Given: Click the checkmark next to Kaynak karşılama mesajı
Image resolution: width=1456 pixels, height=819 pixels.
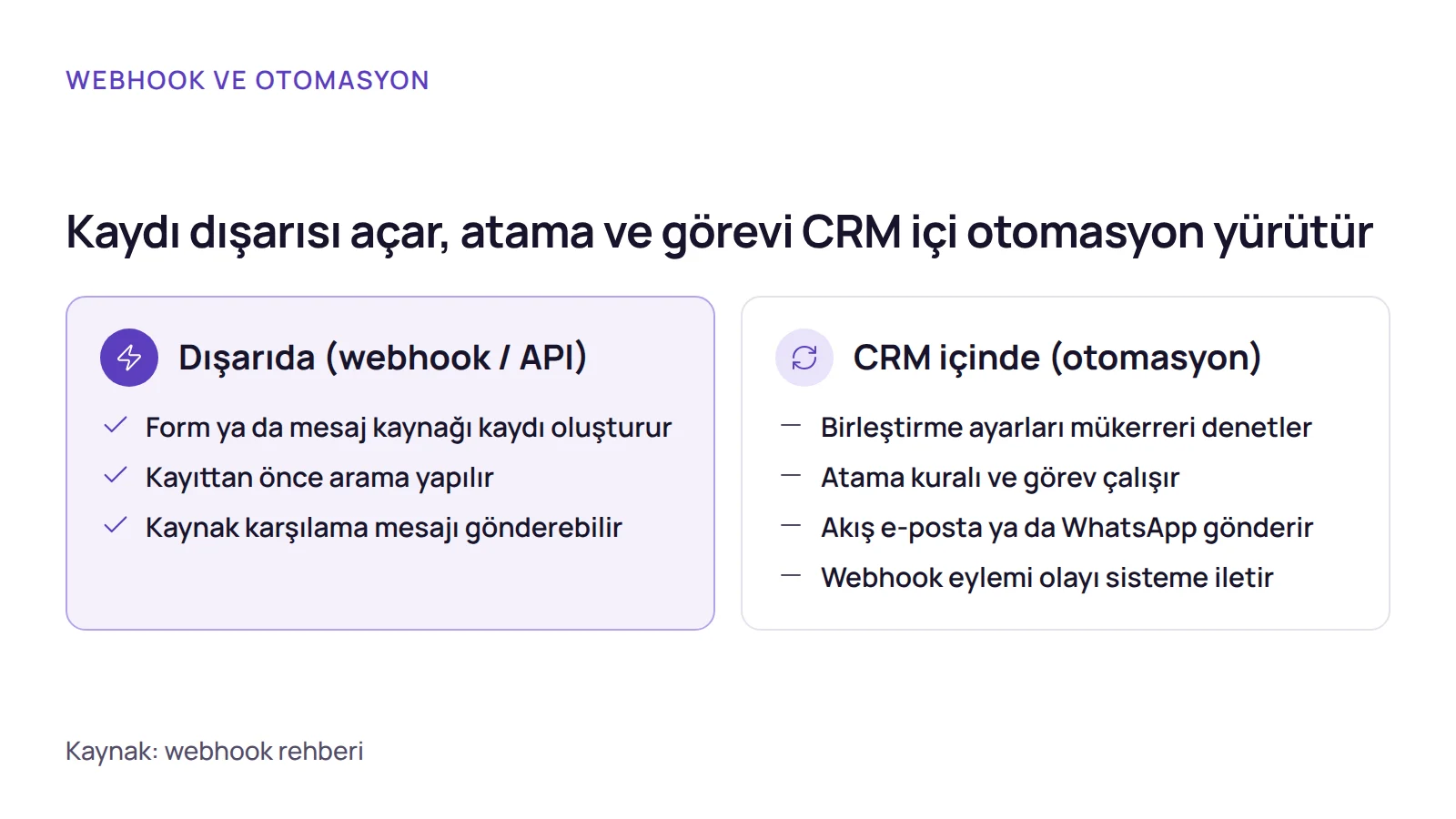Looking at the screenshot, I should click(x=116, y=526).
